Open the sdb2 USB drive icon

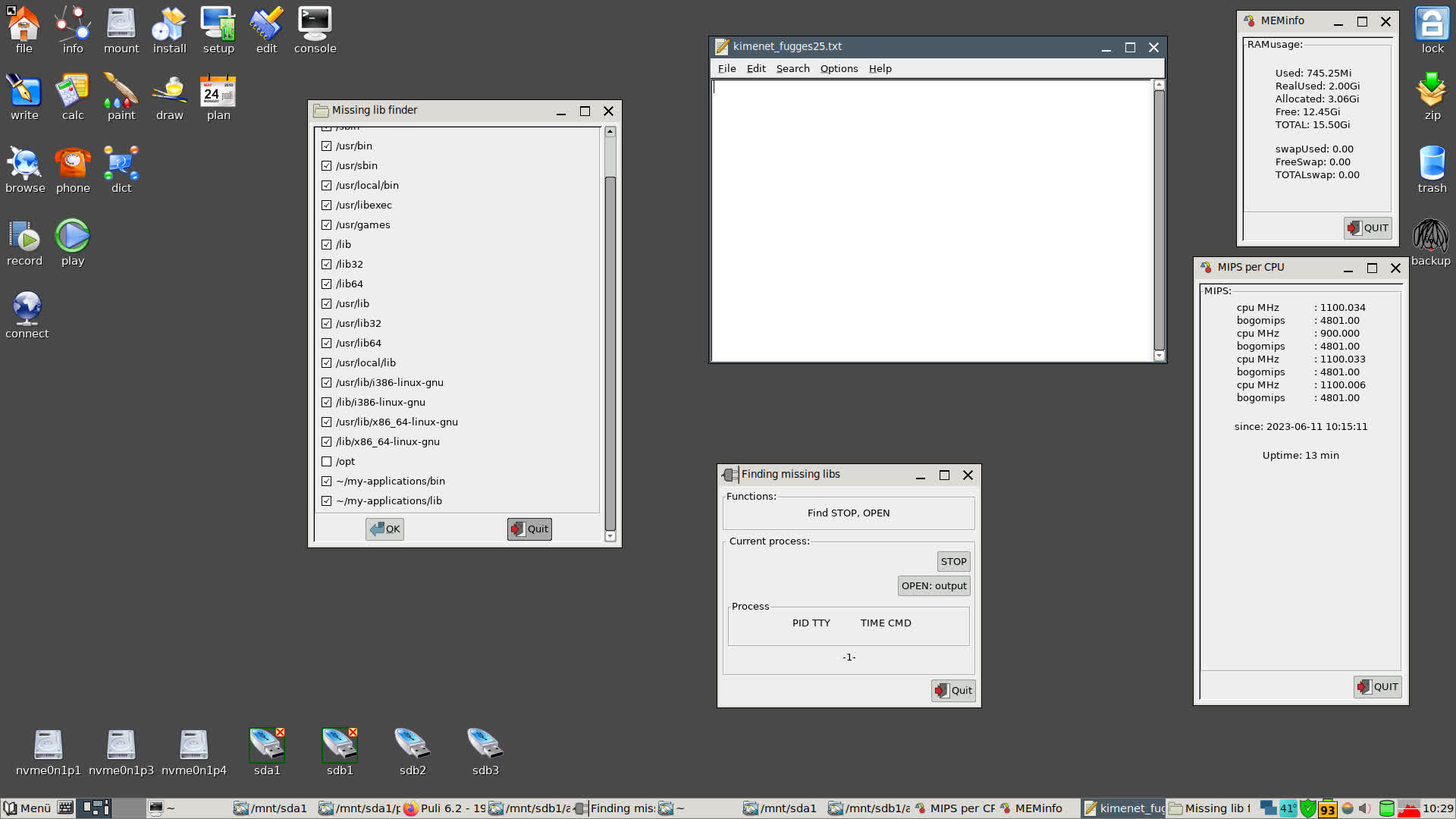[x=413, y=752]
